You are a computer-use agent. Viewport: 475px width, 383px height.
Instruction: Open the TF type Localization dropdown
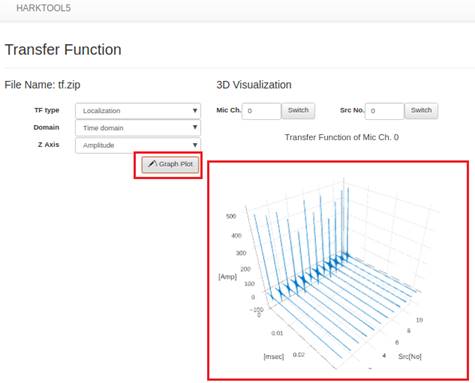point(138,111)
